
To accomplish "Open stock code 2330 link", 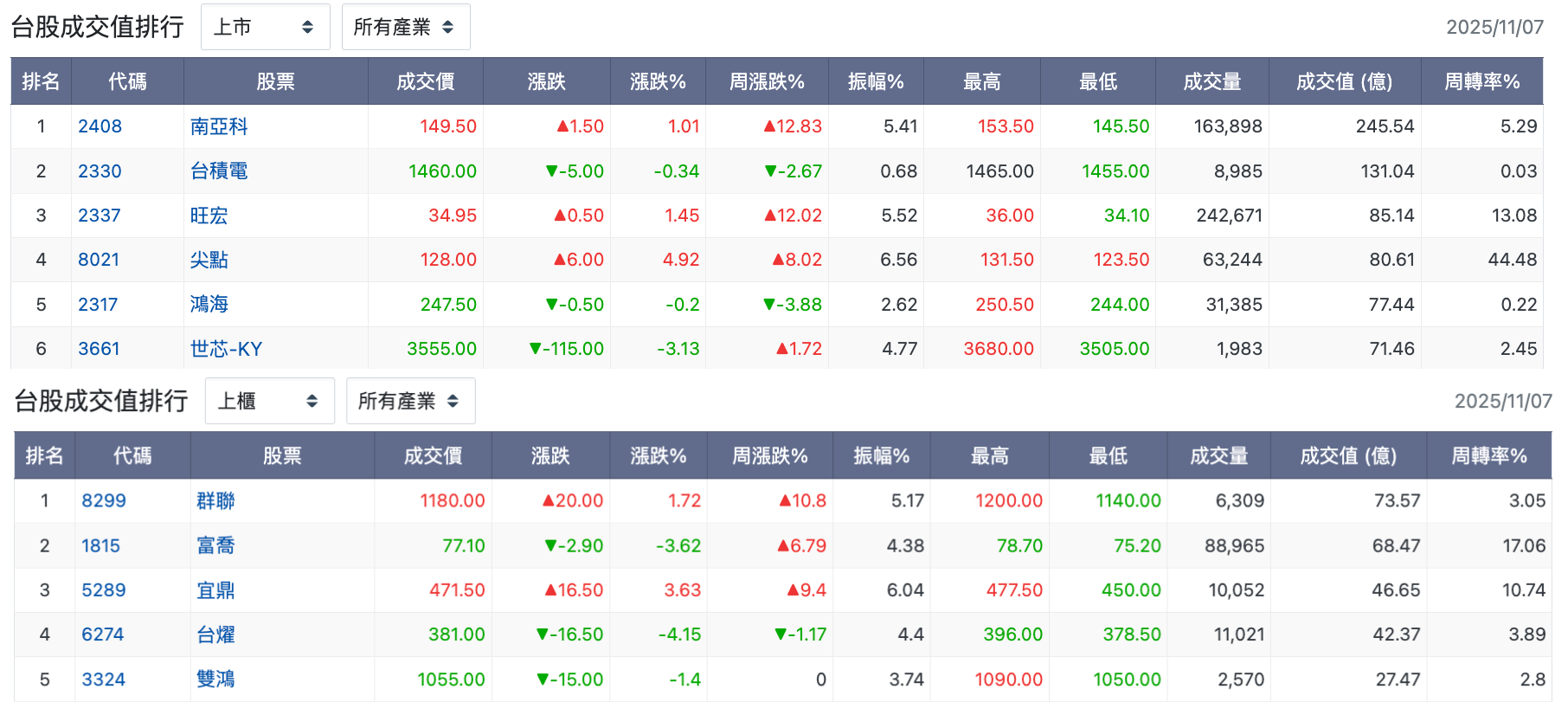I will pyautogui.click(x=100, y=171).
